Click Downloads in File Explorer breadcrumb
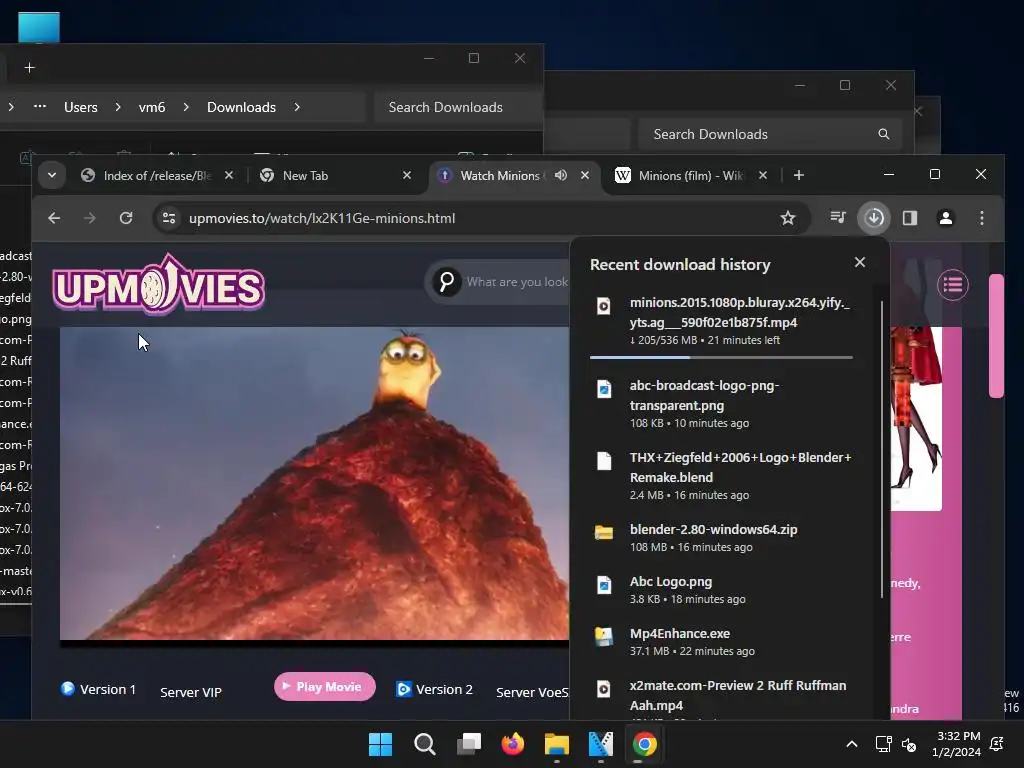This screenshot has height=768, width=1024. tap(241, 107)
